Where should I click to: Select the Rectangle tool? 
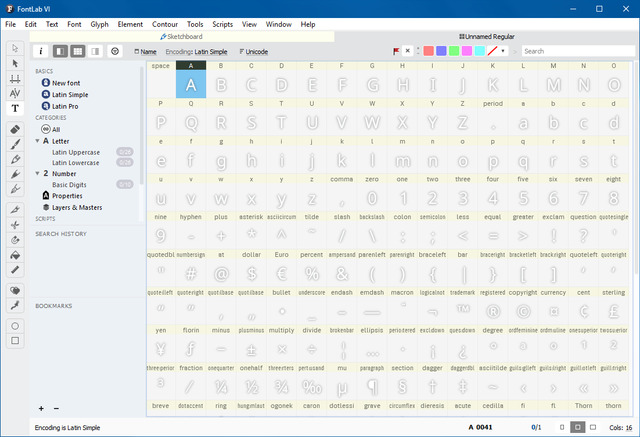click(x=15, y=340)
